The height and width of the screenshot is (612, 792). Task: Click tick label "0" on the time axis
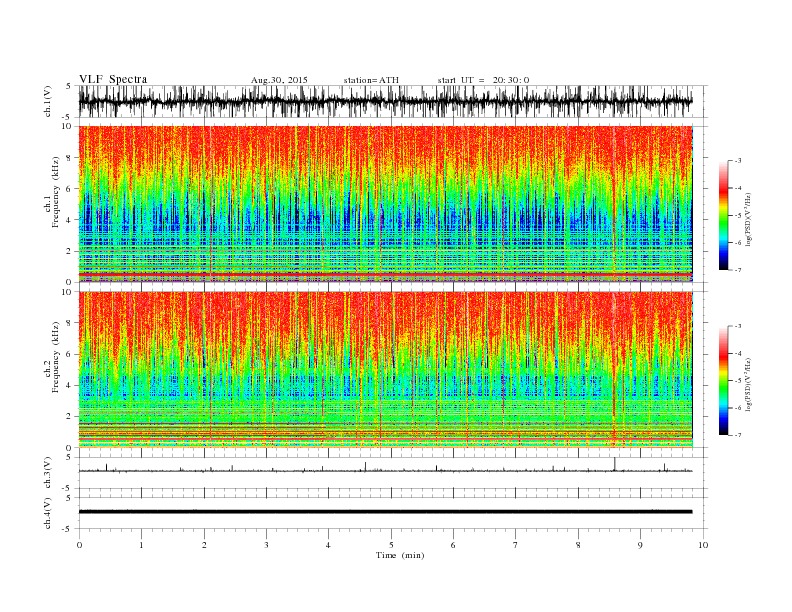79,545
